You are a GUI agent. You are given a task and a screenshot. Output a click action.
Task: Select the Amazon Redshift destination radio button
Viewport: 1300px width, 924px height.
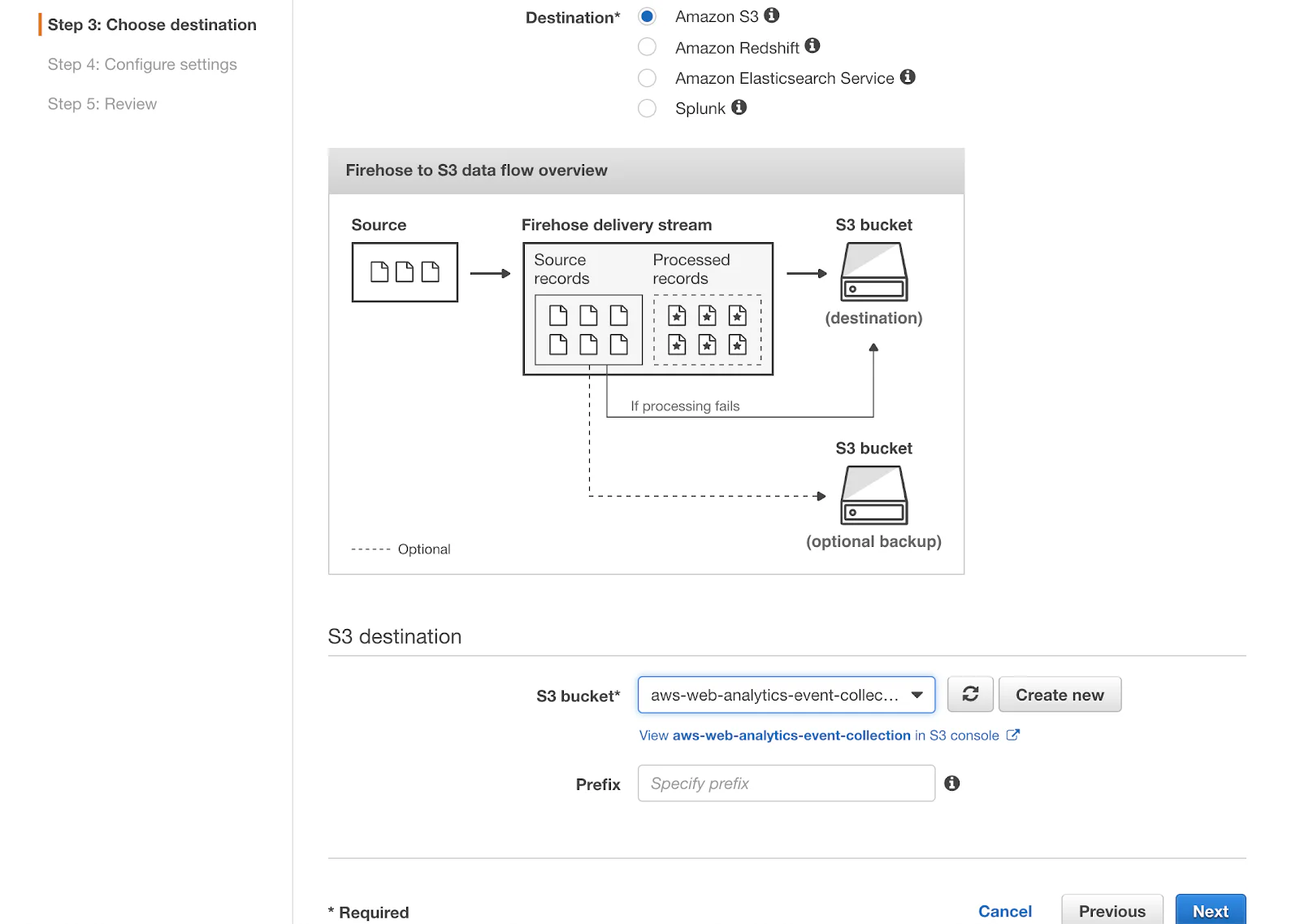coord(647,47)
